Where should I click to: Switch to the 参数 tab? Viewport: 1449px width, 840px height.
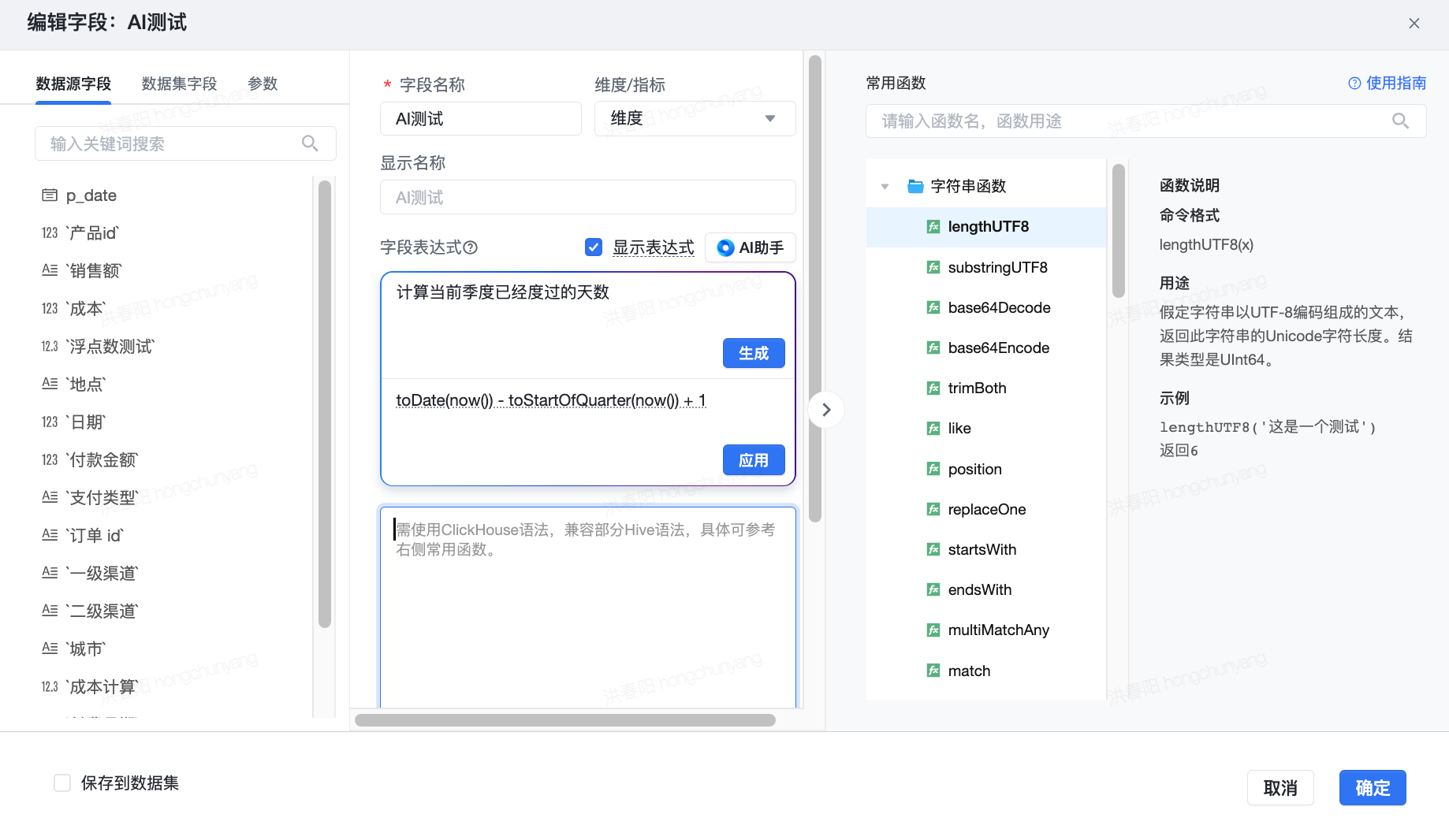click(x=263, y=84)
